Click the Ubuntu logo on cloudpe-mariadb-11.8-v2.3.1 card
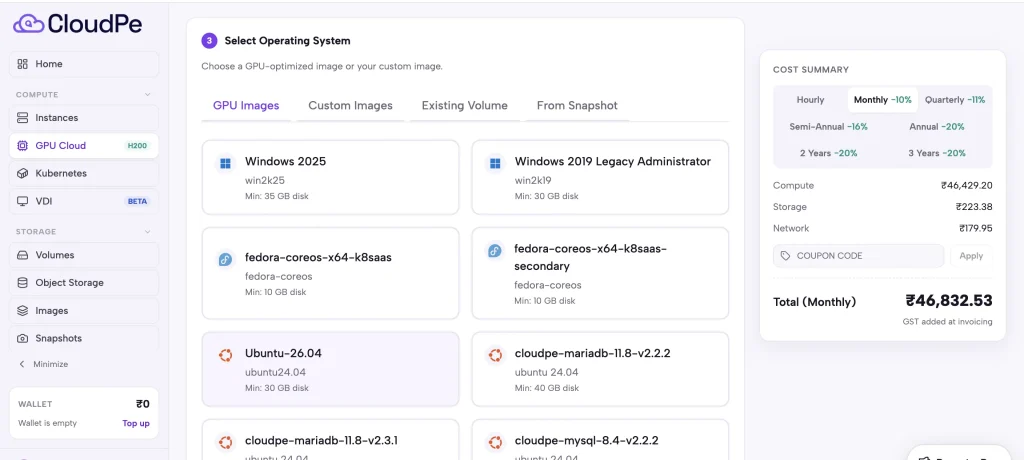The height and width of the screenshot is (460, 1024). coord(225,442)
